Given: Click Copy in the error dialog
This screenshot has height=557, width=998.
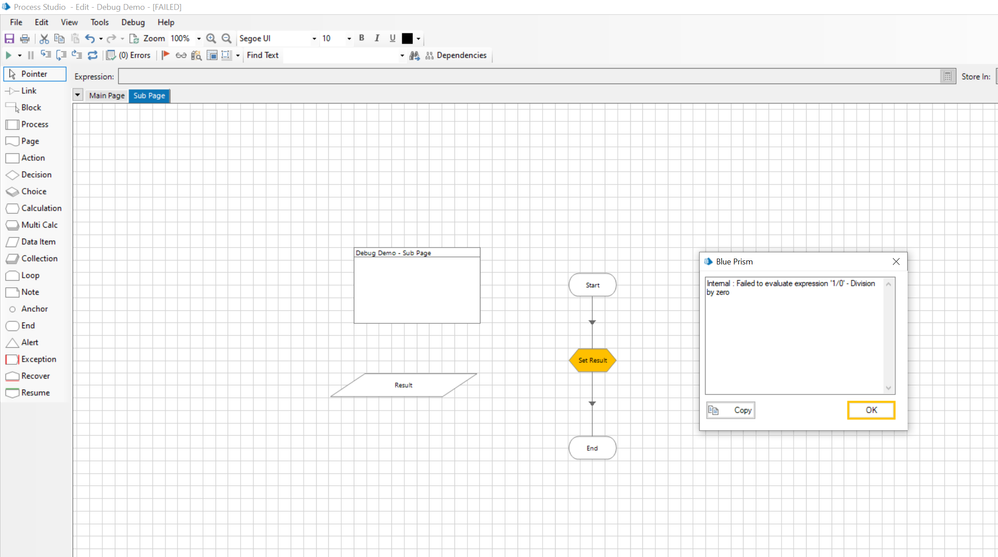Looking at the screenshot, I should point(731,410).
